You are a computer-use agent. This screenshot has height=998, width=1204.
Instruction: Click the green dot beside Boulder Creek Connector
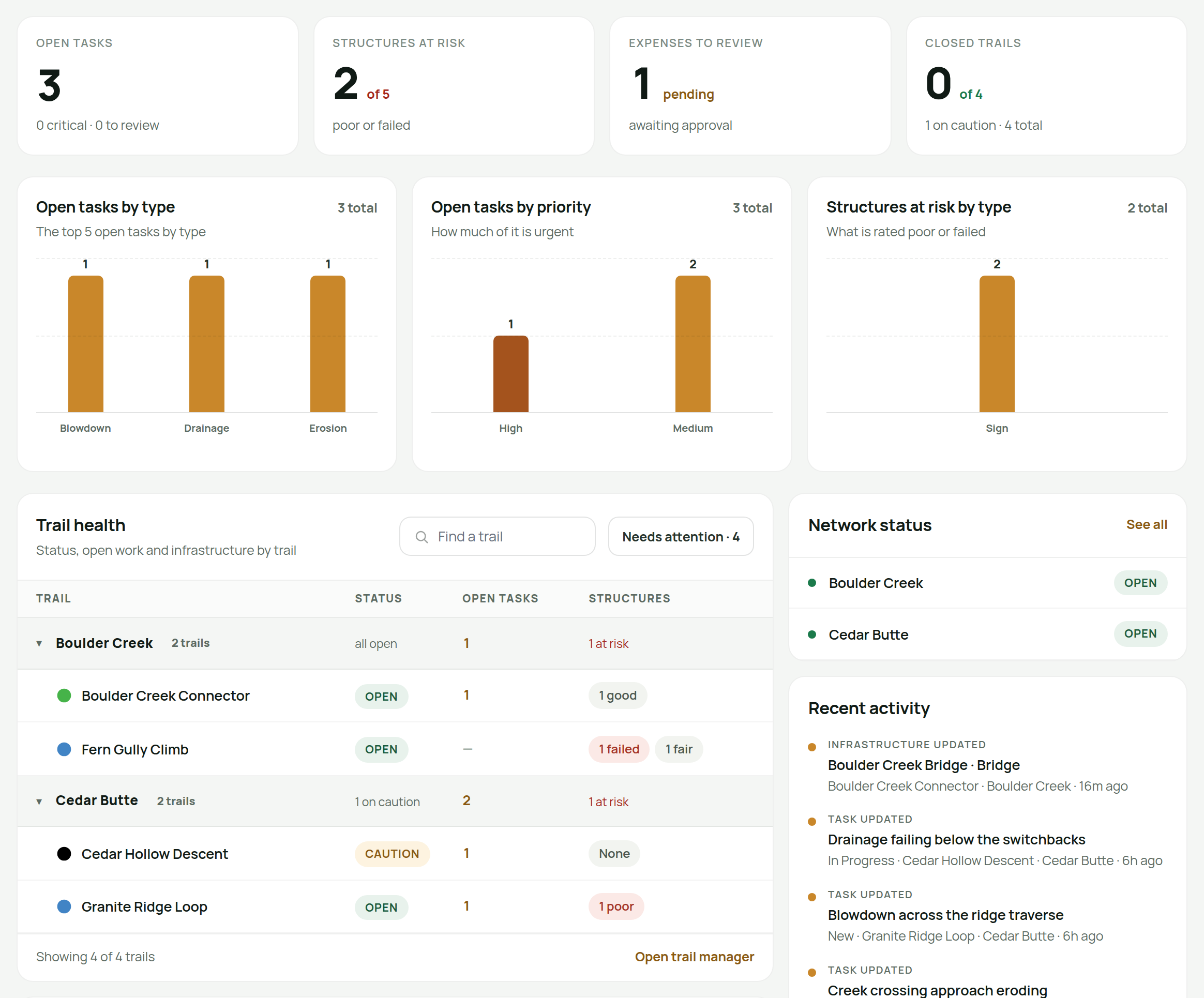64,695
